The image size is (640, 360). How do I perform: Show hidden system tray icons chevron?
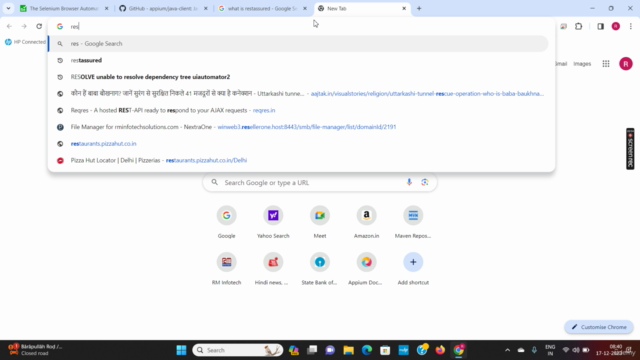tap(507, 350)
